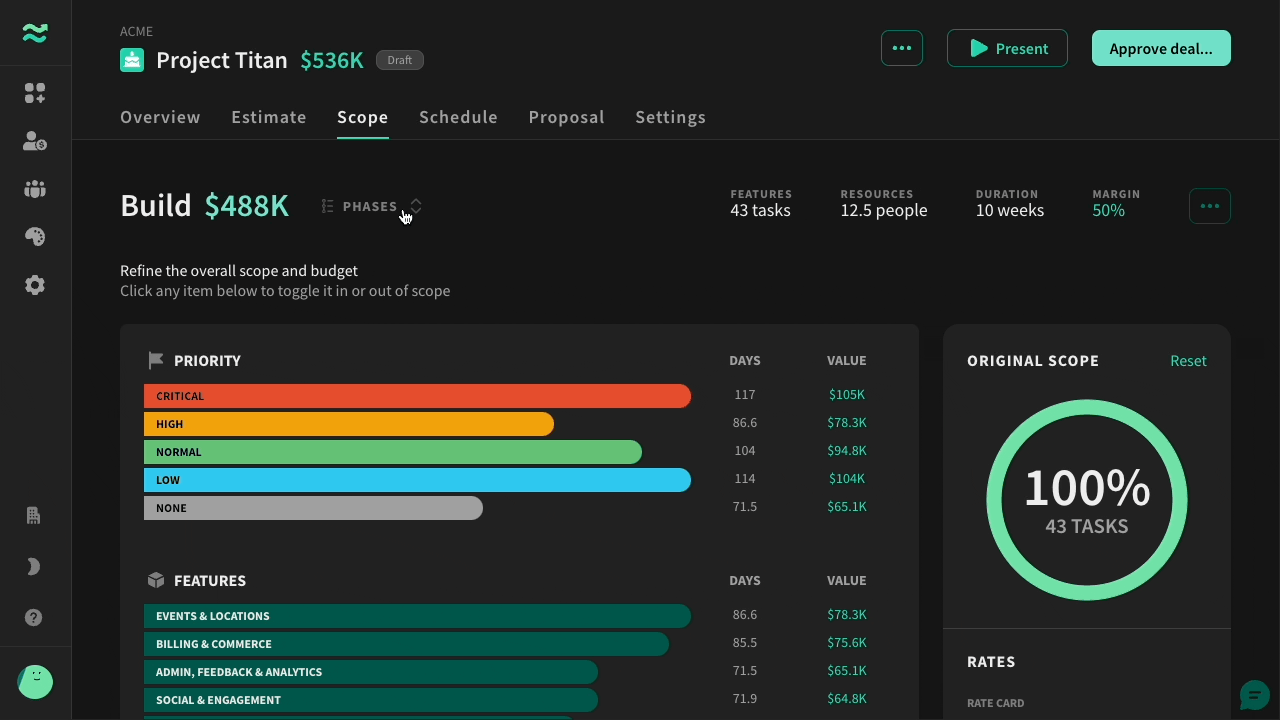The width and height of the screenshot is (1280, 720).
Task: Toggle dark mode moon icon
Action: click(33, 567)
